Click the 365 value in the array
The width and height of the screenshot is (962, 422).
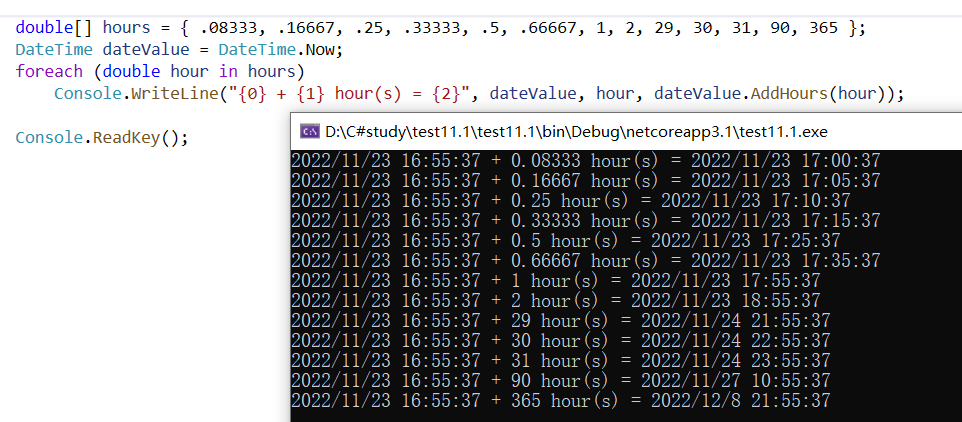pos(824,28)
